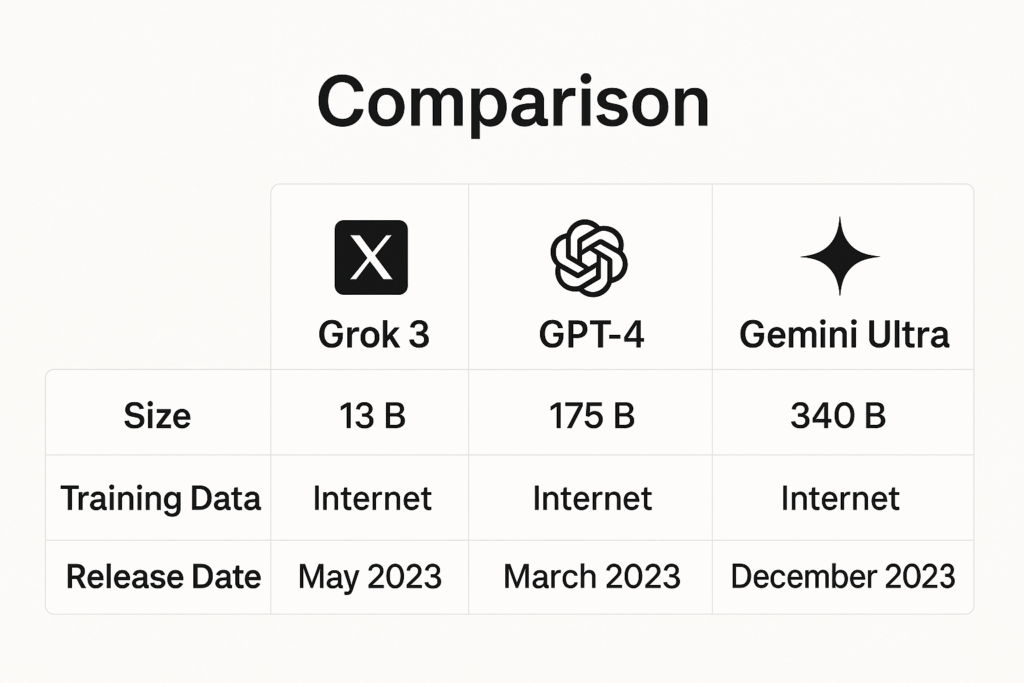The image size is (1024, 683).
Task: Click the Training Data row label
Action: [160, 498]
